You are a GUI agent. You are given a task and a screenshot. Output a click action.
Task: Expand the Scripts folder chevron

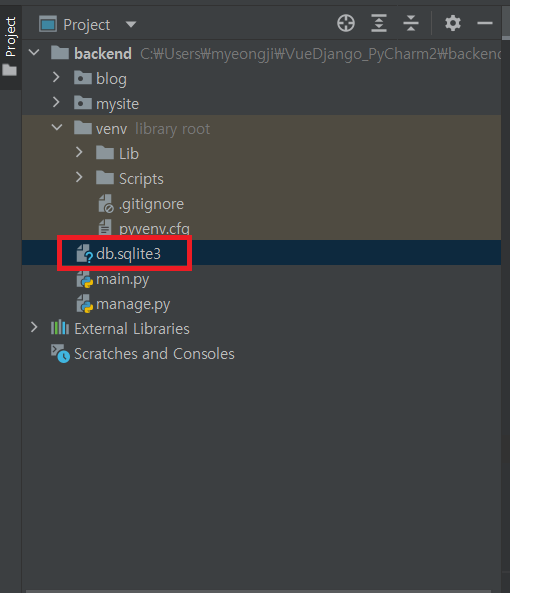point(79,177)
